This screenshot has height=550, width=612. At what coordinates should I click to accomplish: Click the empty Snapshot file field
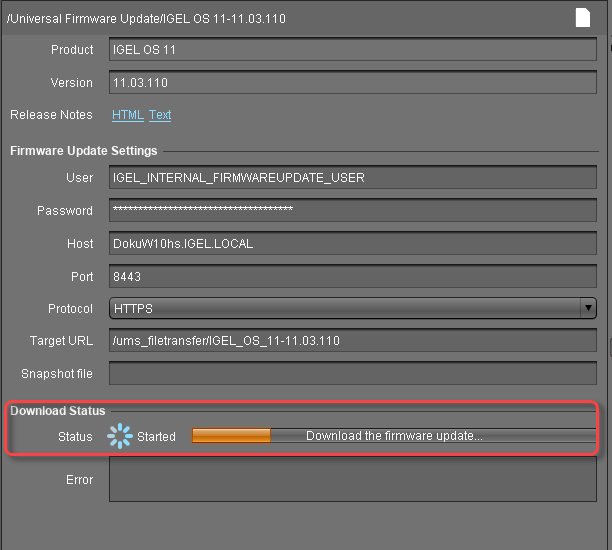(352, 374)
